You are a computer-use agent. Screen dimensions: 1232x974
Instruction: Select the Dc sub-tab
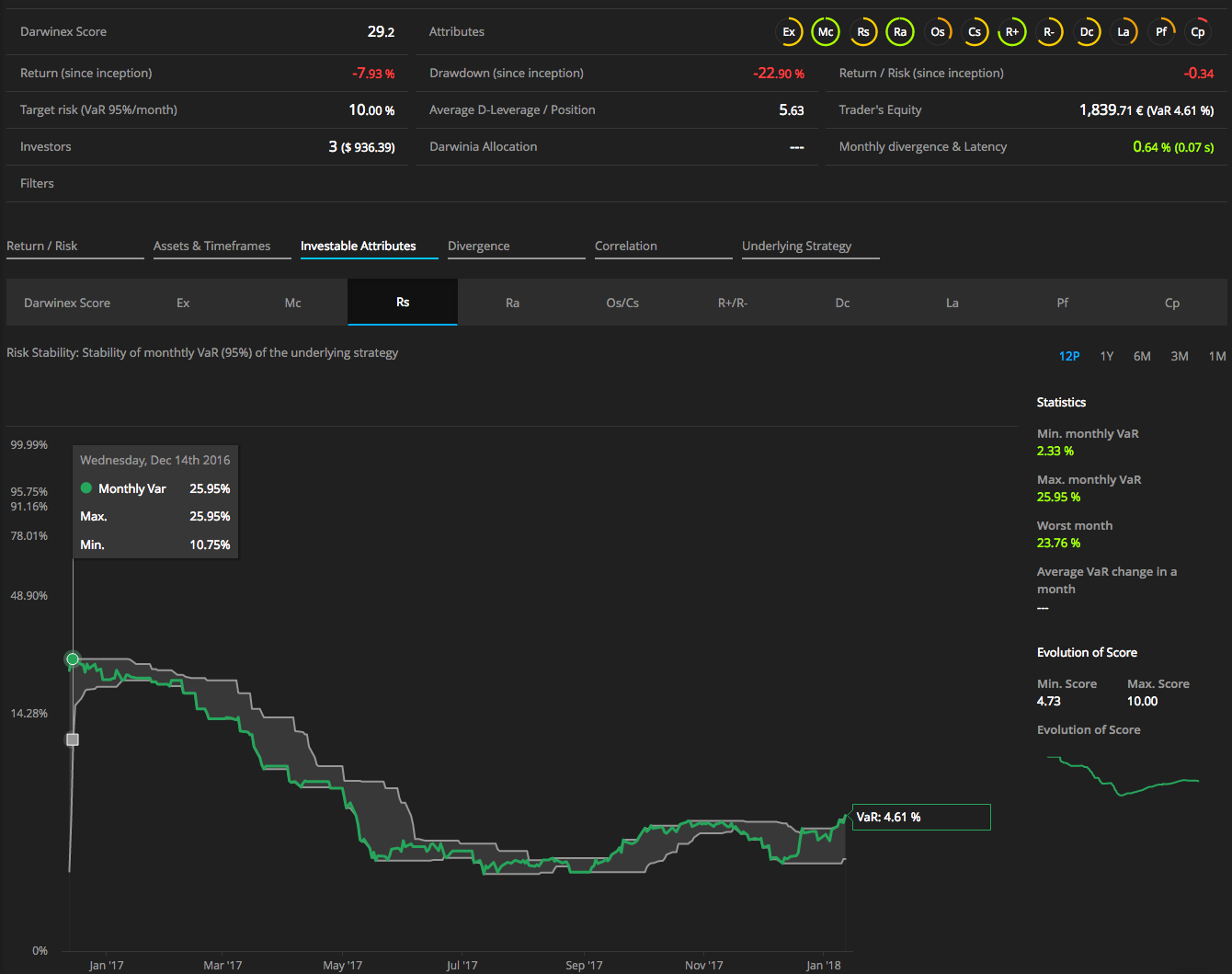click(x=842, y=303)
